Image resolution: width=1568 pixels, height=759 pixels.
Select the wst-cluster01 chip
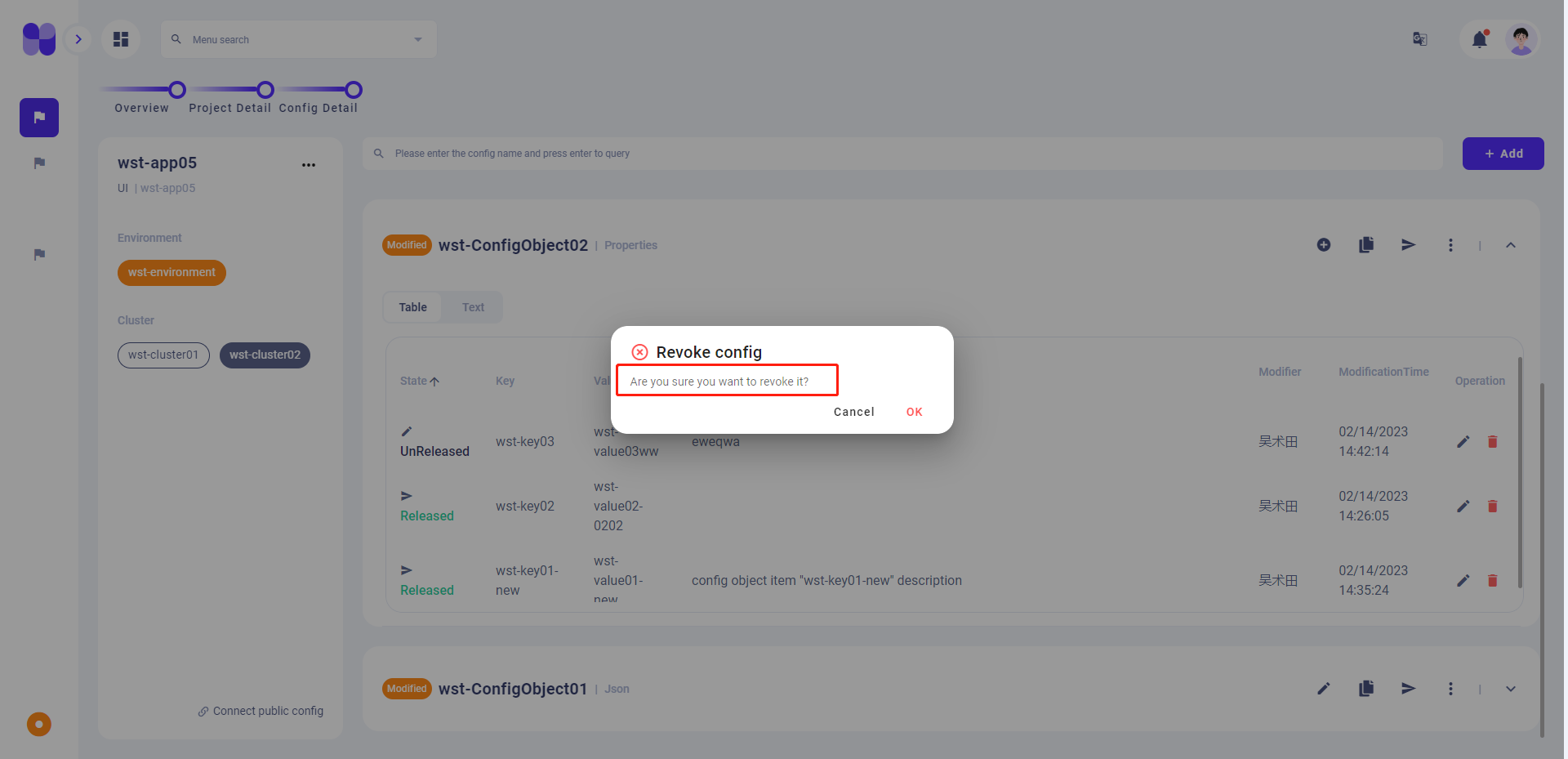click(x=163, y=355)
